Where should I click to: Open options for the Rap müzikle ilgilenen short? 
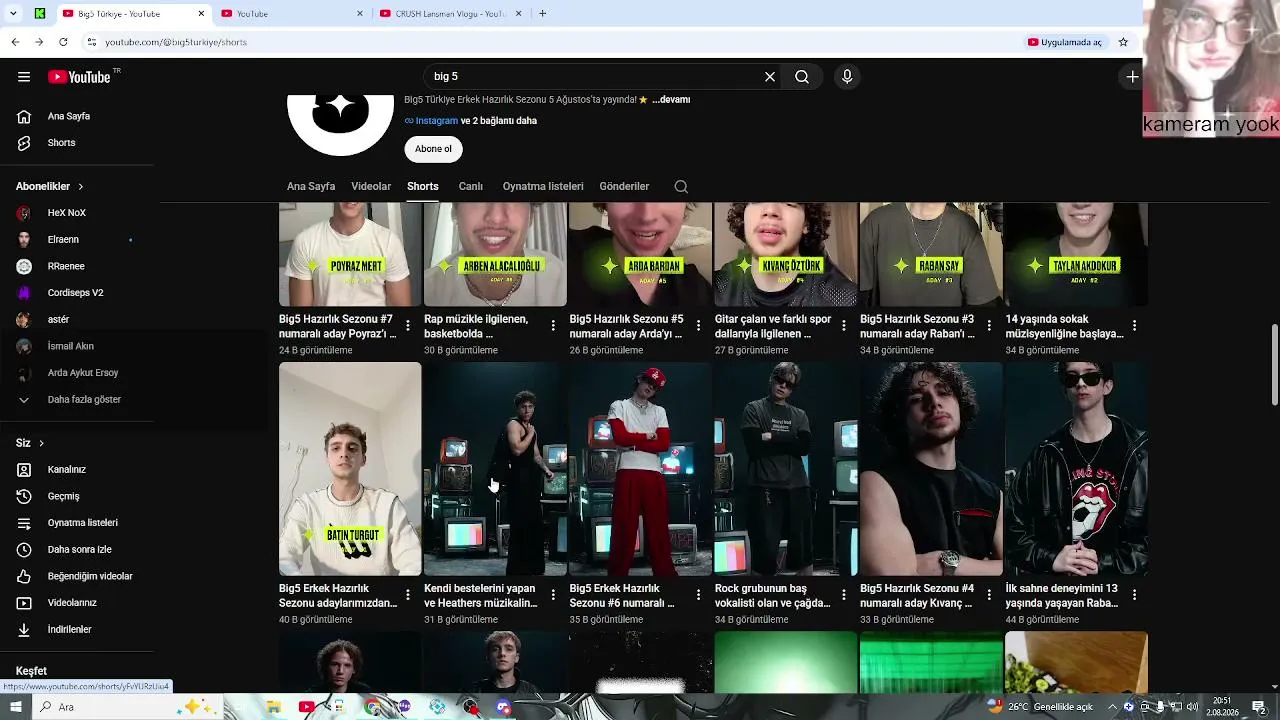tap(553, 326)
